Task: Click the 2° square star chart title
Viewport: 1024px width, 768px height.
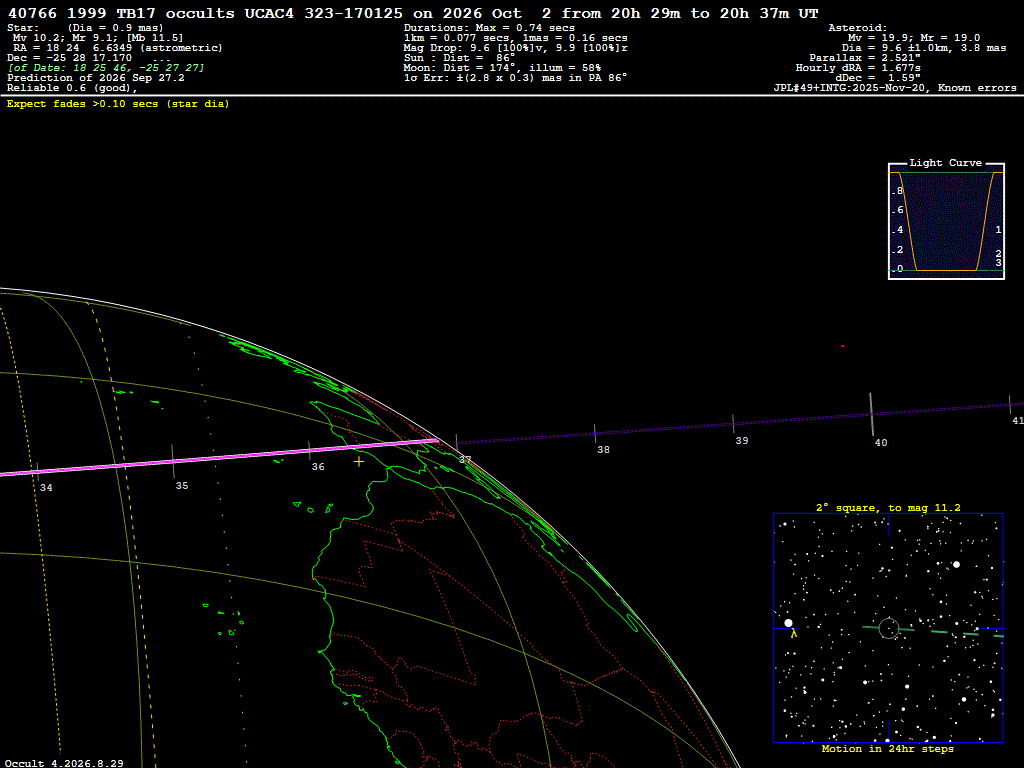Action: [x=888, y=507]
